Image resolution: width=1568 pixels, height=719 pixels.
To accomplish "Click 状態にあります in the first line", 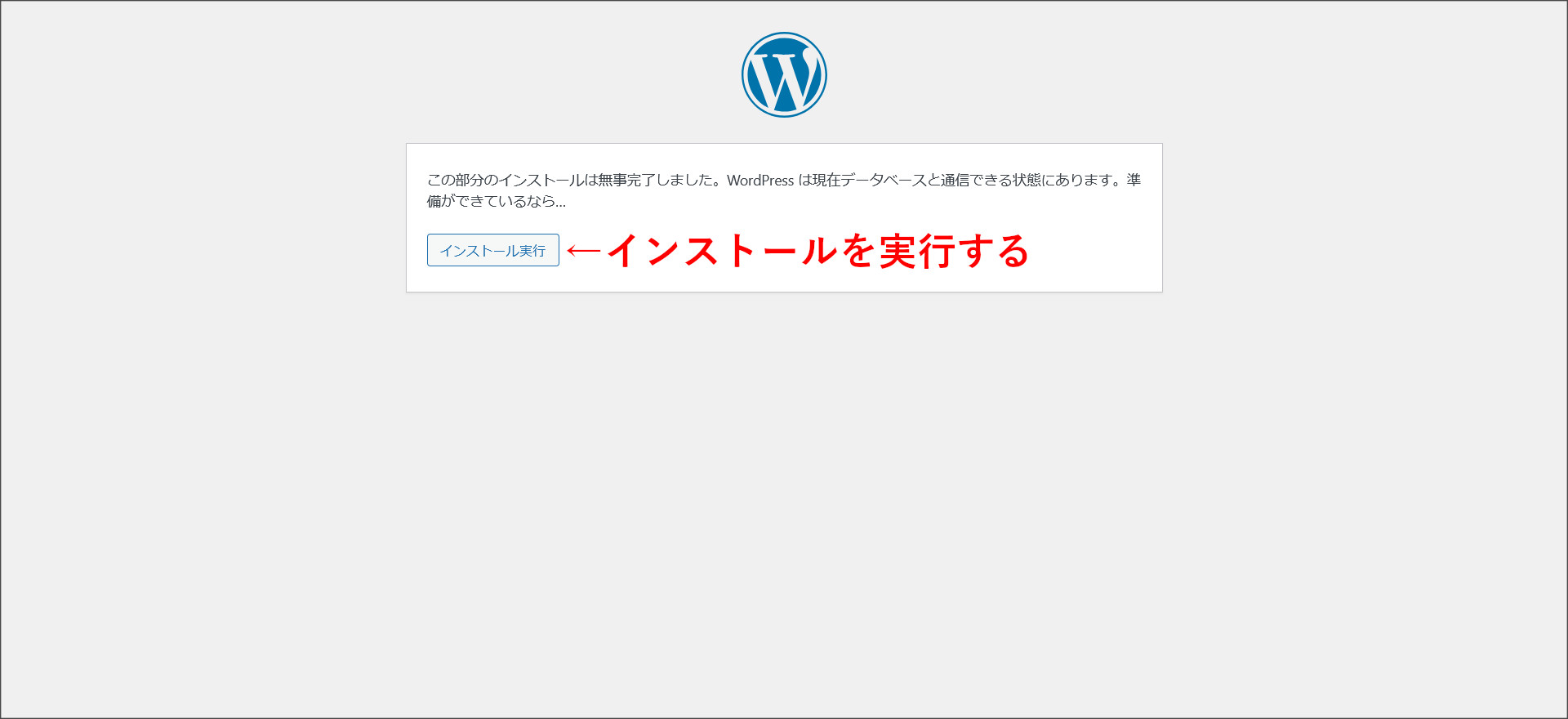I will pyautogui.click(x=1061, y=181).
